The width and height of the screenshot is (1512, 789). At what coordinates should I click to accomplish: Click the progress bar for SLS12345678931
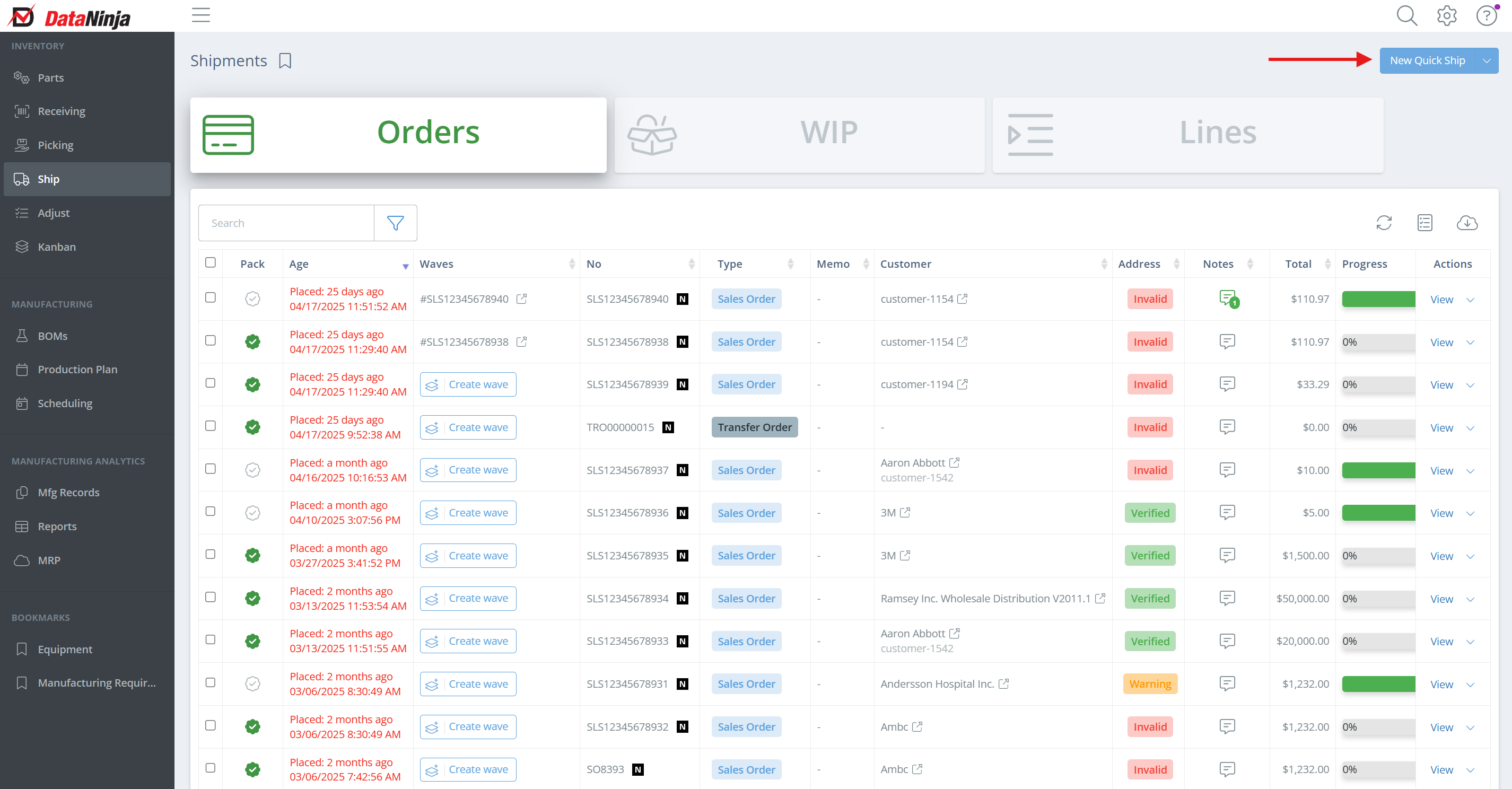[1378, 684]
